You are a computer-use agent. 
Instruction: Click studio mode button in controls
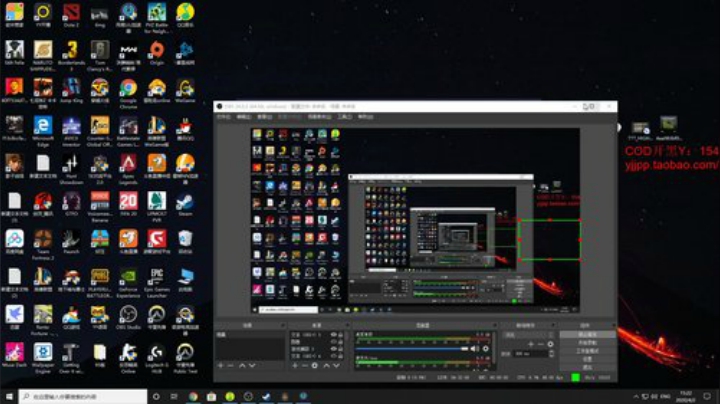pos(587,351)
